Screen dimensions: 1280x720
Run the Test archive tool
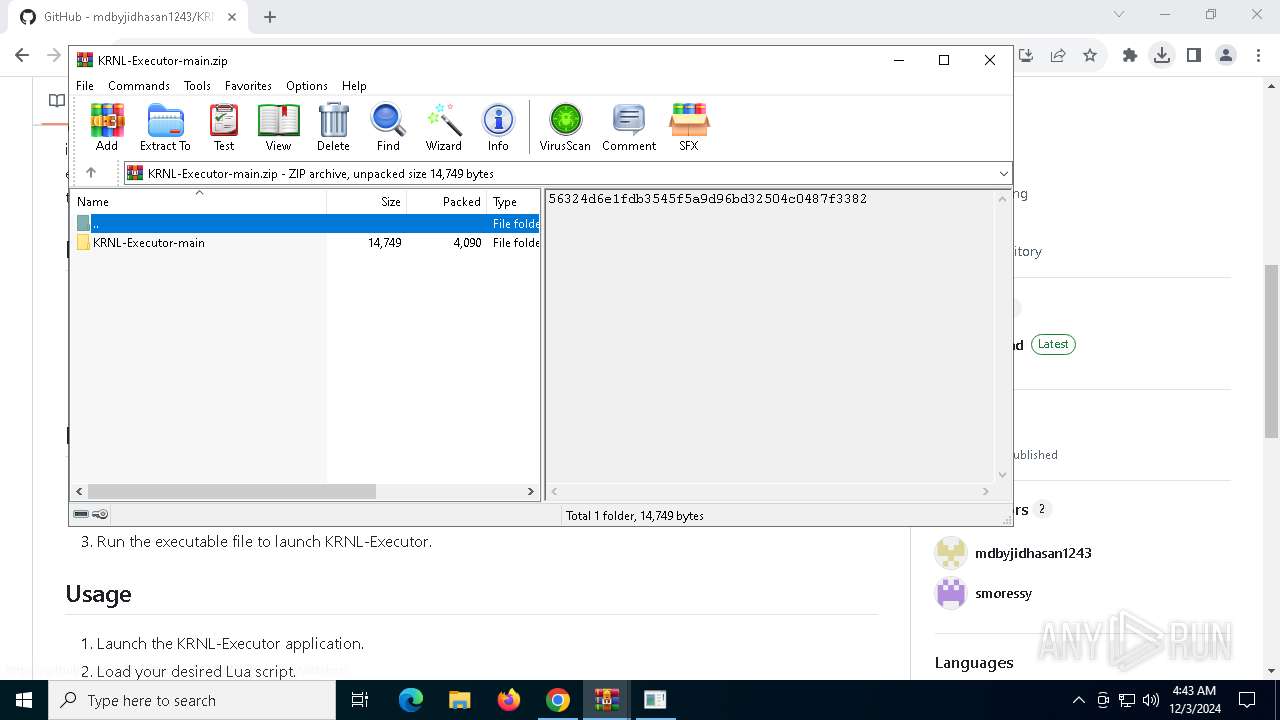[224, 127]
